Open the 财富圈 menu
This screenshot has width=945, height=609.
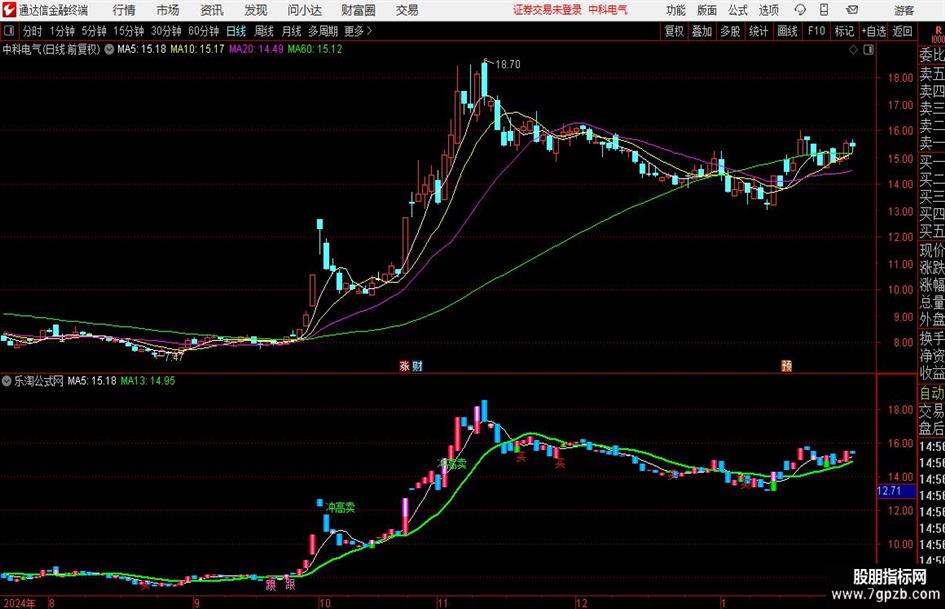pos(358,10)
